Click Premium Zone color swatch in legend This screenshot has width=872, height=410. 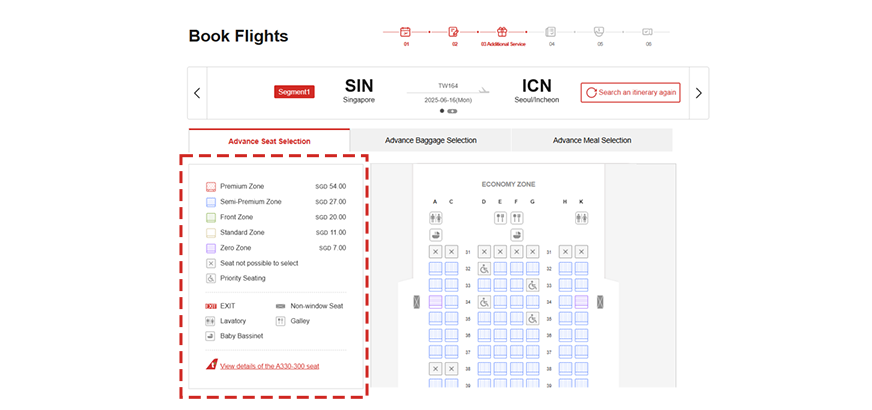(211, 186)
